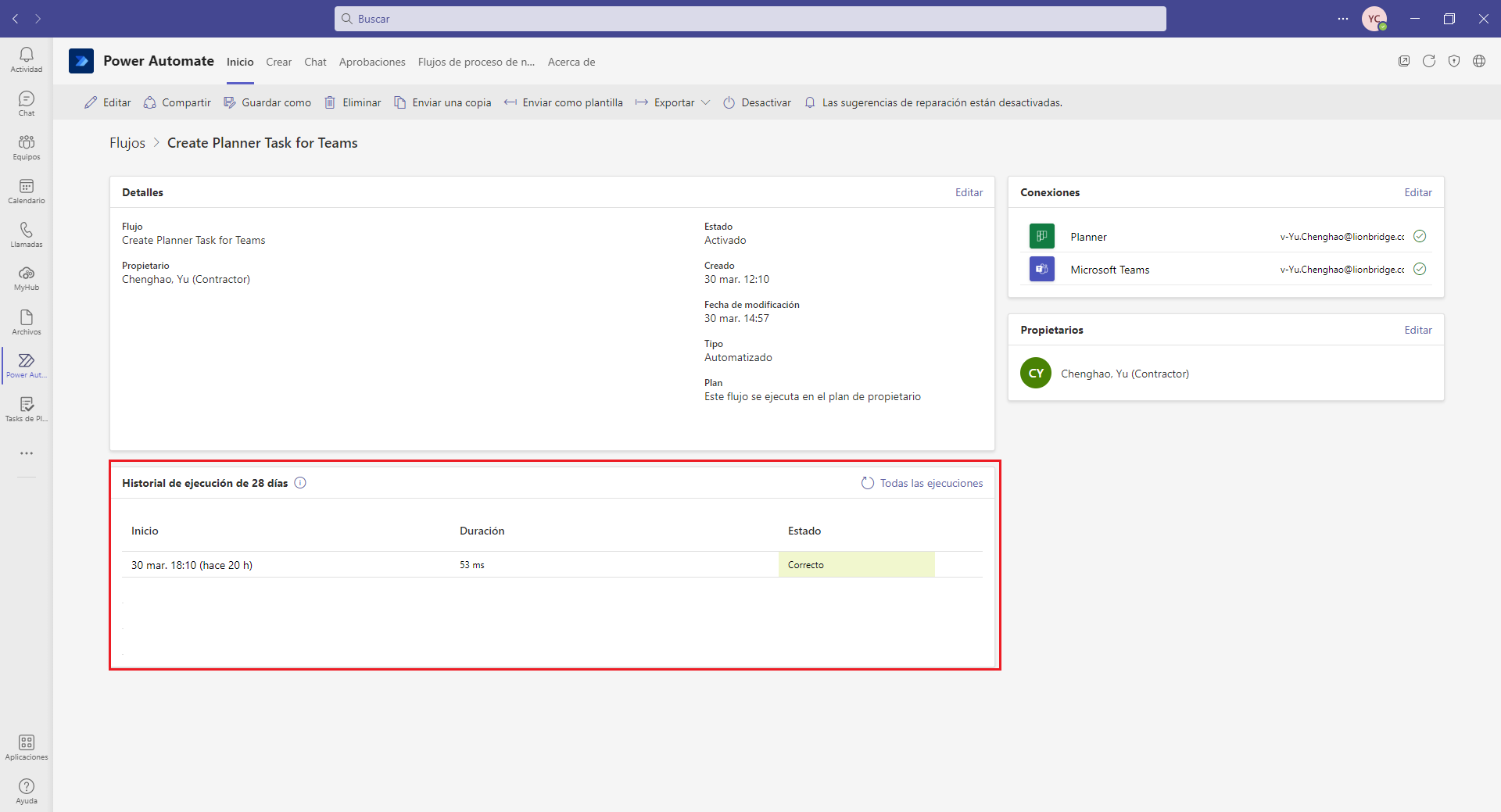Screen dimensions: 1501x812
Task: Open Flujos de proceso de n... tab
Action: pos(476,62)
